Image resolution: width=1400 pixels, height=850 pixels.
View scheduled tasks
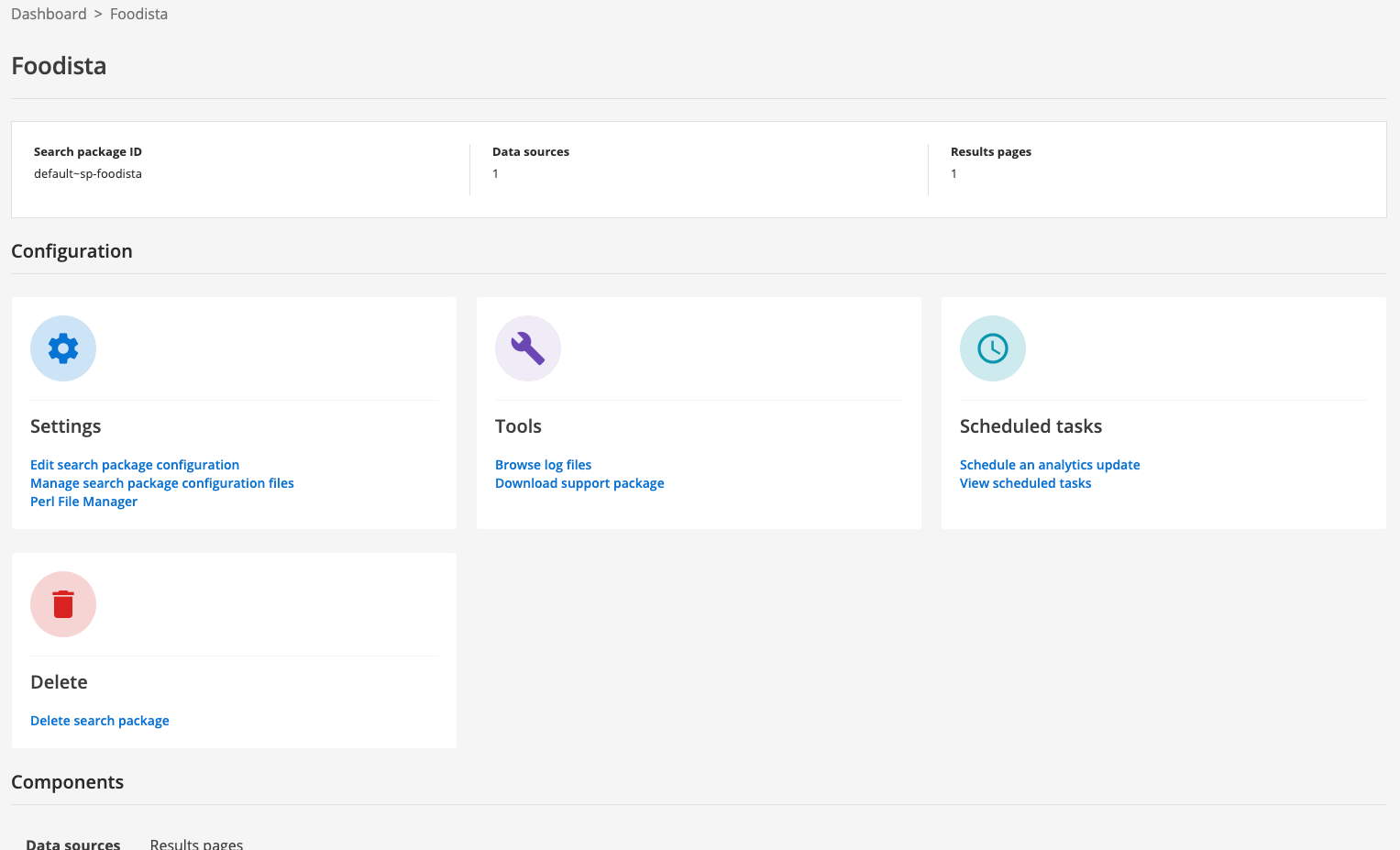coord(1025,483)
